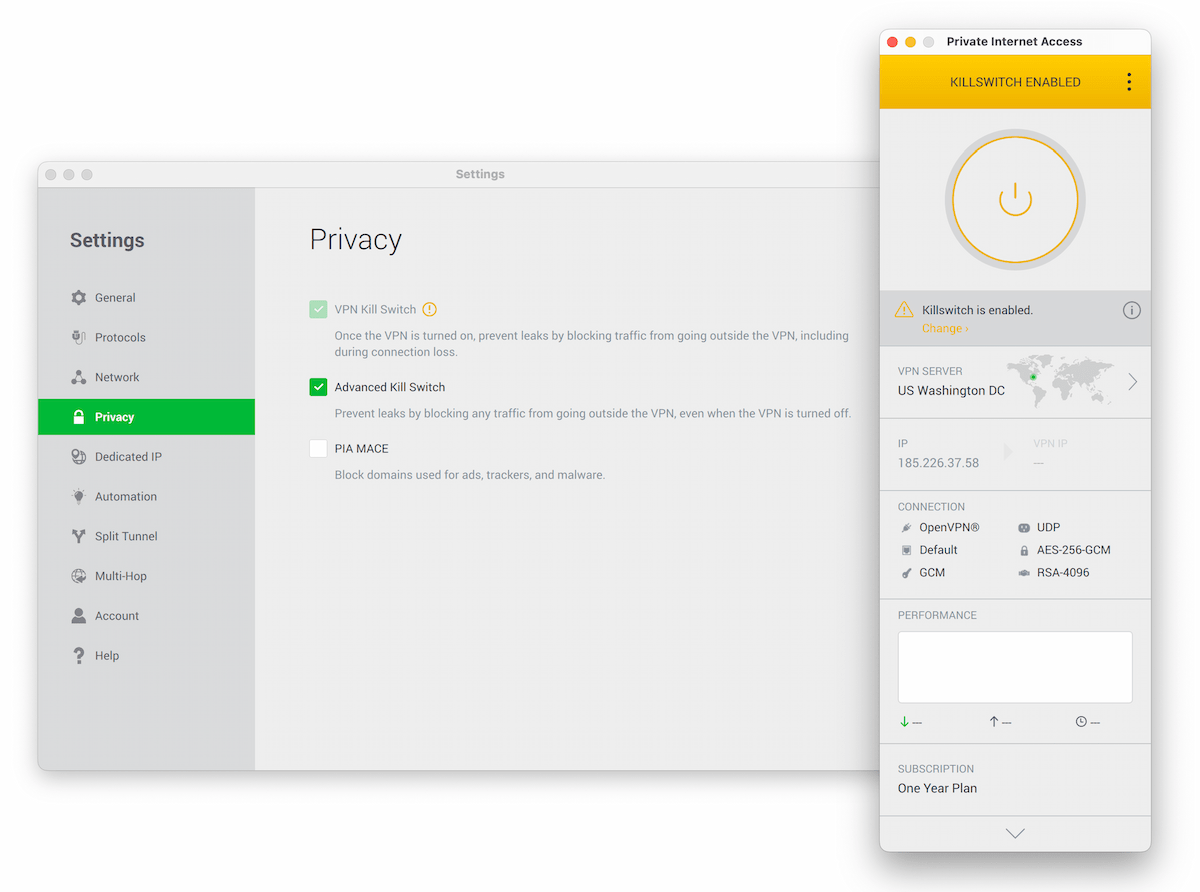
Task: Click the RSA-4096 handshake icon
Action: click(x=1024, y=573)
